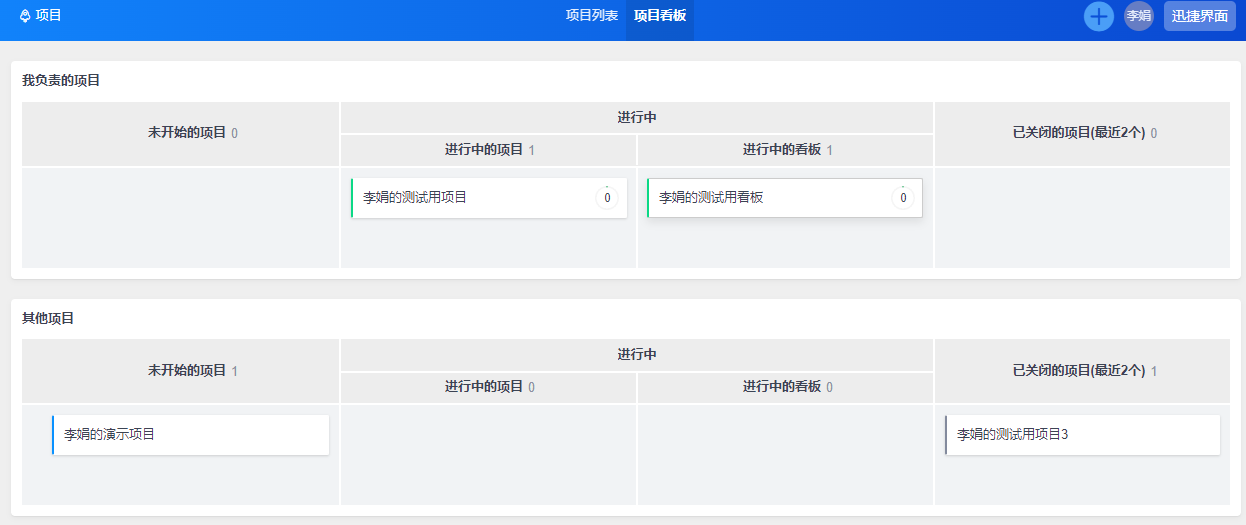Click the count badge on 李娟的测试用项目
The image size is (1246, 525).
[x=607, y=198]
